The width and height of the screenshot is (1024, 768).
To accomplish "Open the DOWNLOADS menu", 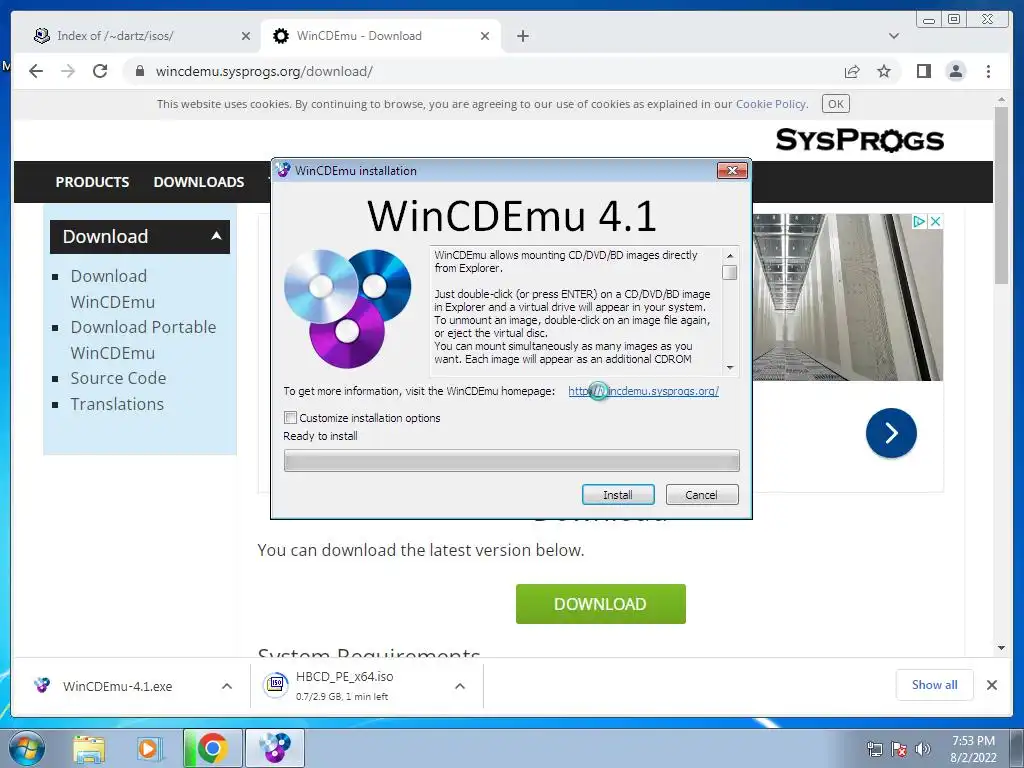I will pyautogui.click(x=199, y=182).
